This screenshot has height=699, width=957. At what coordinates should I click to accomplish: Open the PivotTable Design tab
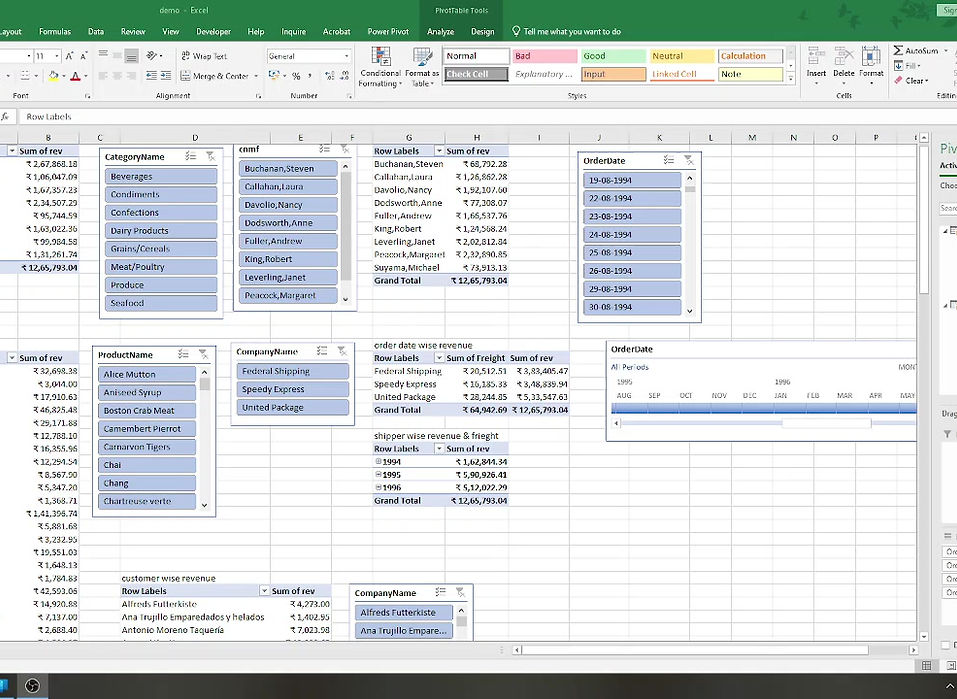482,32
